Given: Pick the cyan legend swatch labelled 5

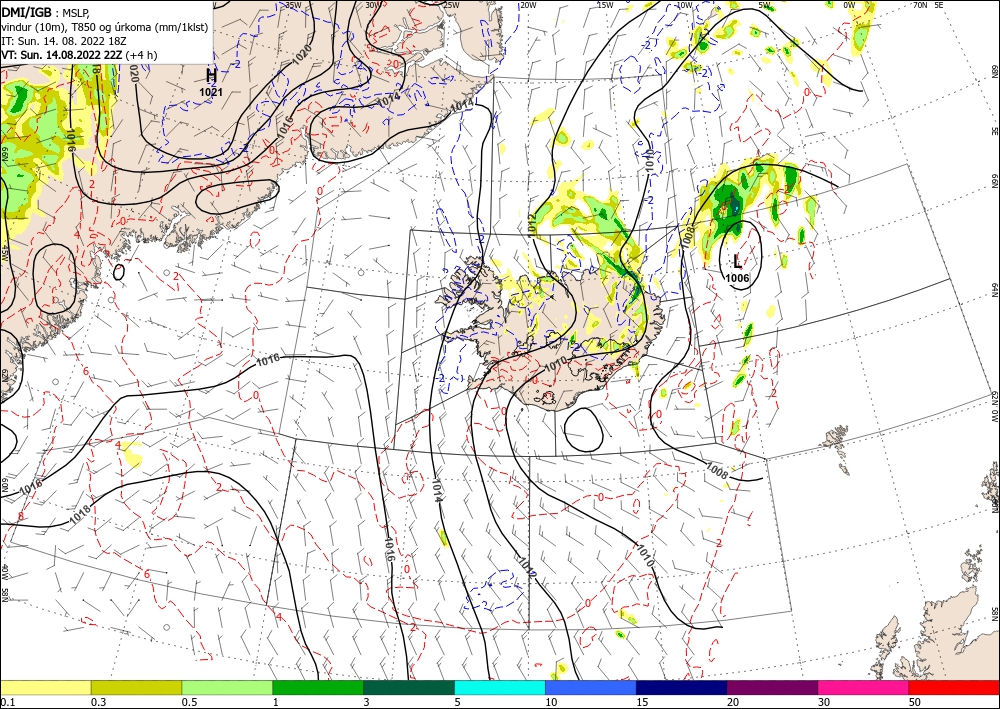Looking at the screenshot, I should (500, 687).
